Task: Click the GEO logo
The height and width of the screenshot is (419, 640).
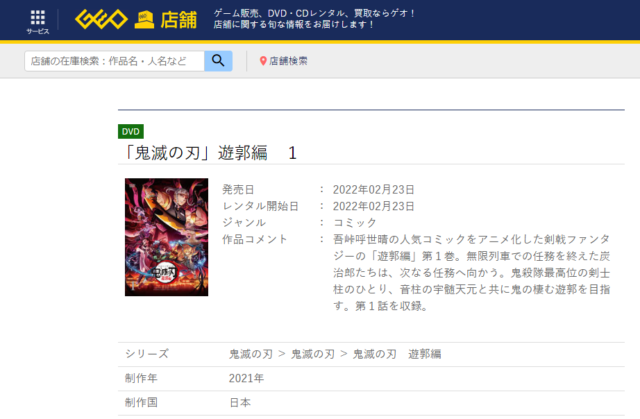Action: coord(101,19)
